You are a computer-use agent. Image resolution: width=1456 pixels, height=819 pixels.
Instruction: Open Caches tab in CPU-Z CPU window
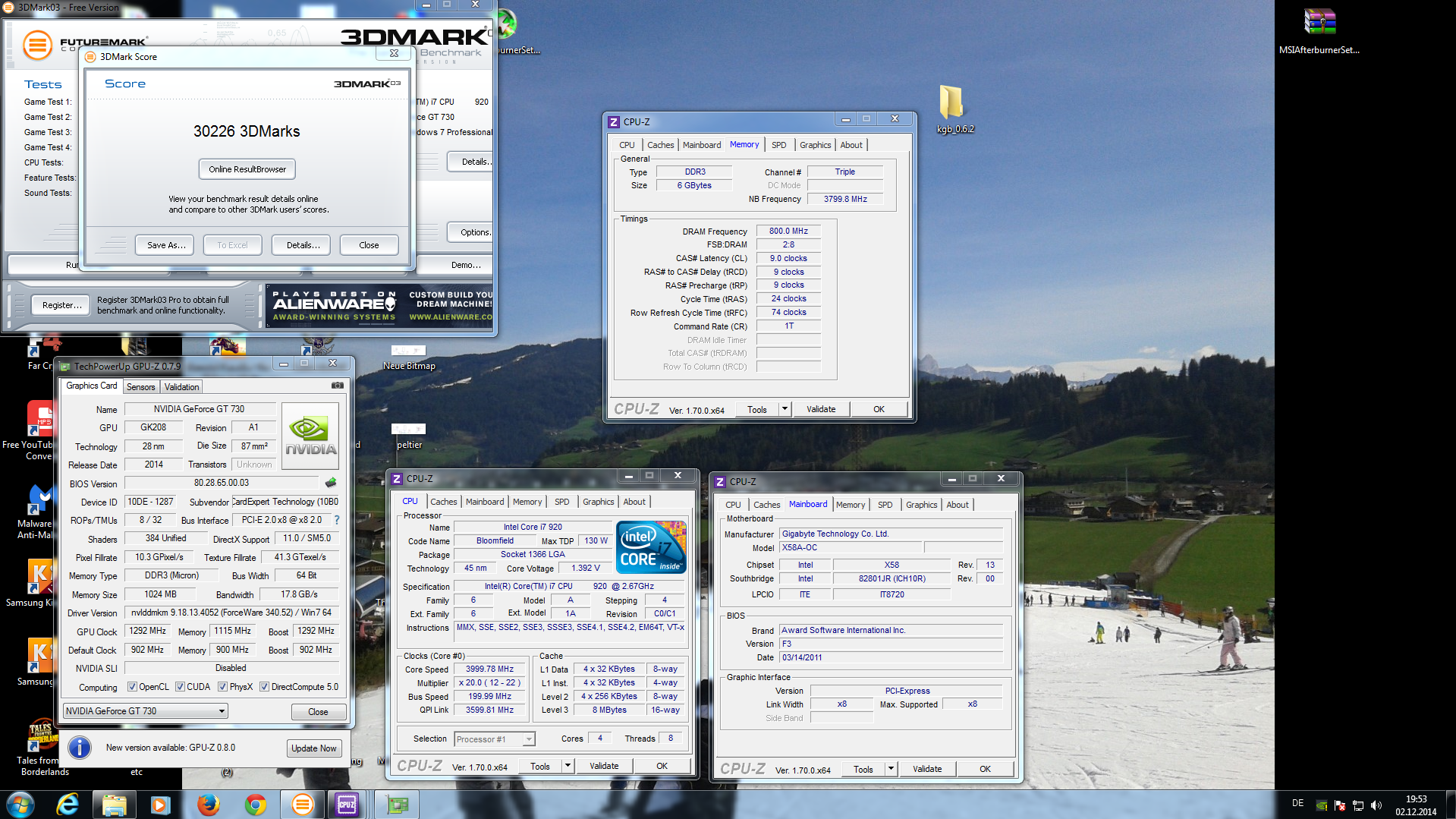[444, 502]
